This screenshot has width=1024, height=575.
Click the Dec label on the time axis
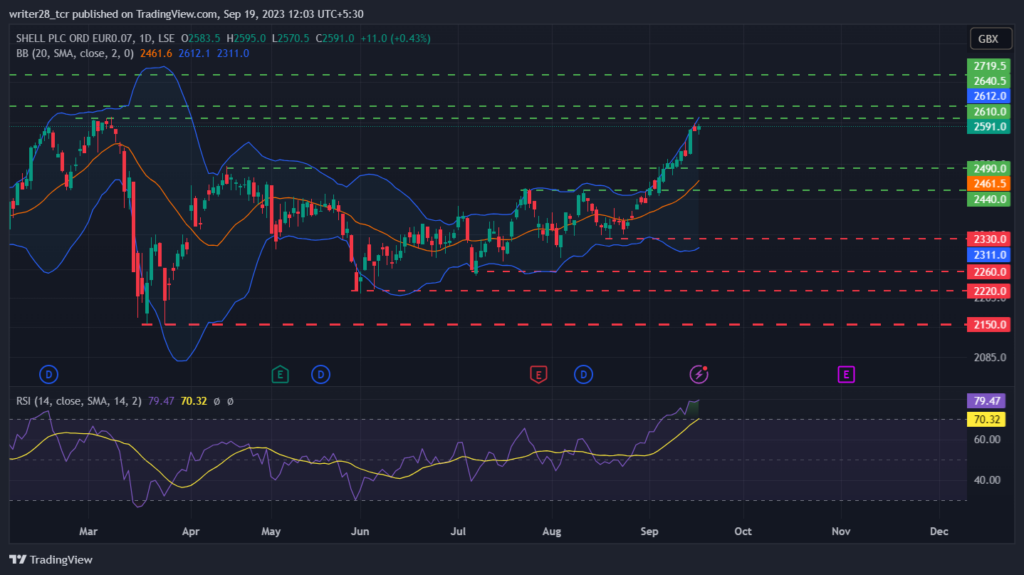pyautogui.click(x=939, y=531)
